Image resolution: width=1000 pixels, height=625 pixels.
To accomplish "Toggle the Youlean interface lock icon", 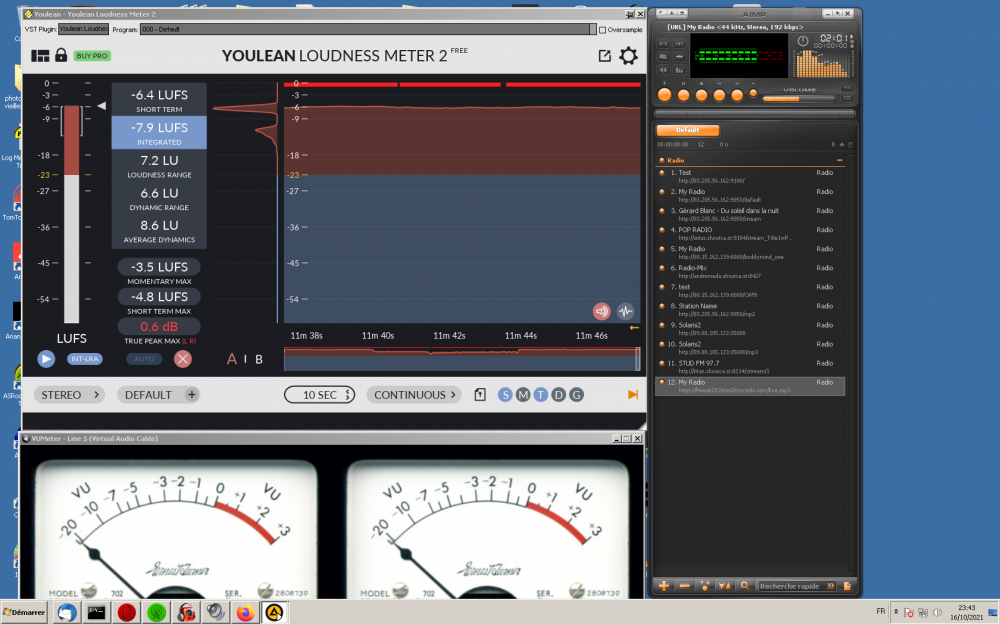I will 61,55.
